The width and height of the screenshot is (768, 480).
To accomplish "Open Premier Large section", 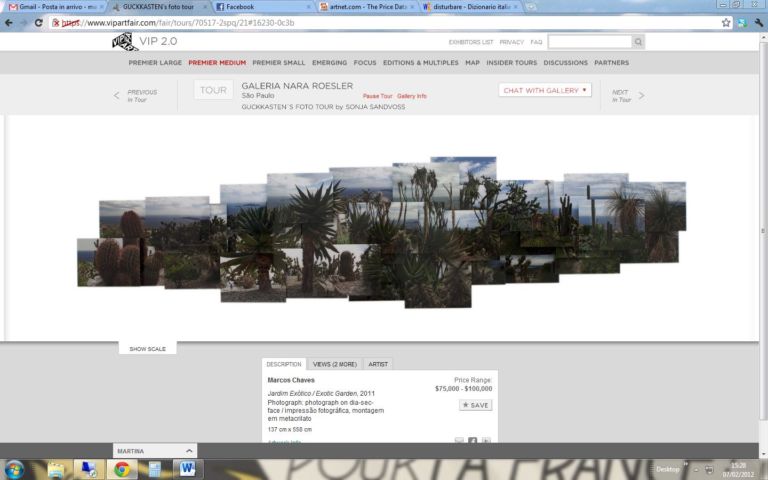I will [x=155, y=63].
